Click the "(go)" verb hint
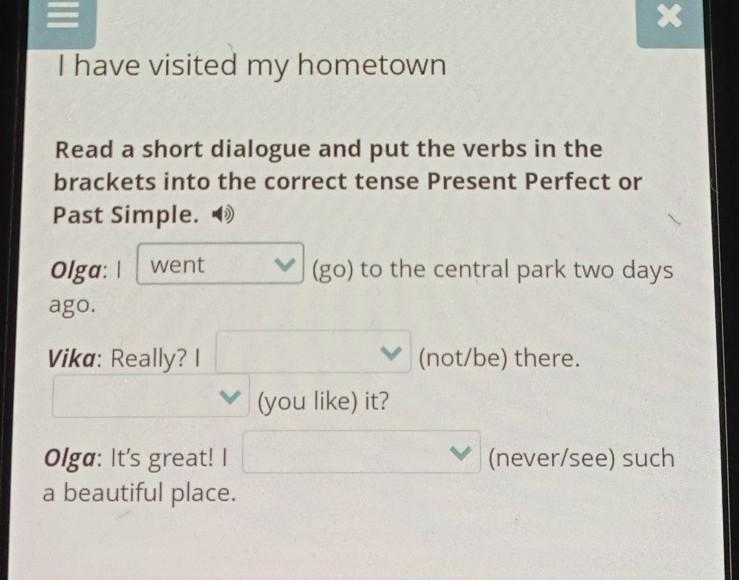 coord(330,270)
